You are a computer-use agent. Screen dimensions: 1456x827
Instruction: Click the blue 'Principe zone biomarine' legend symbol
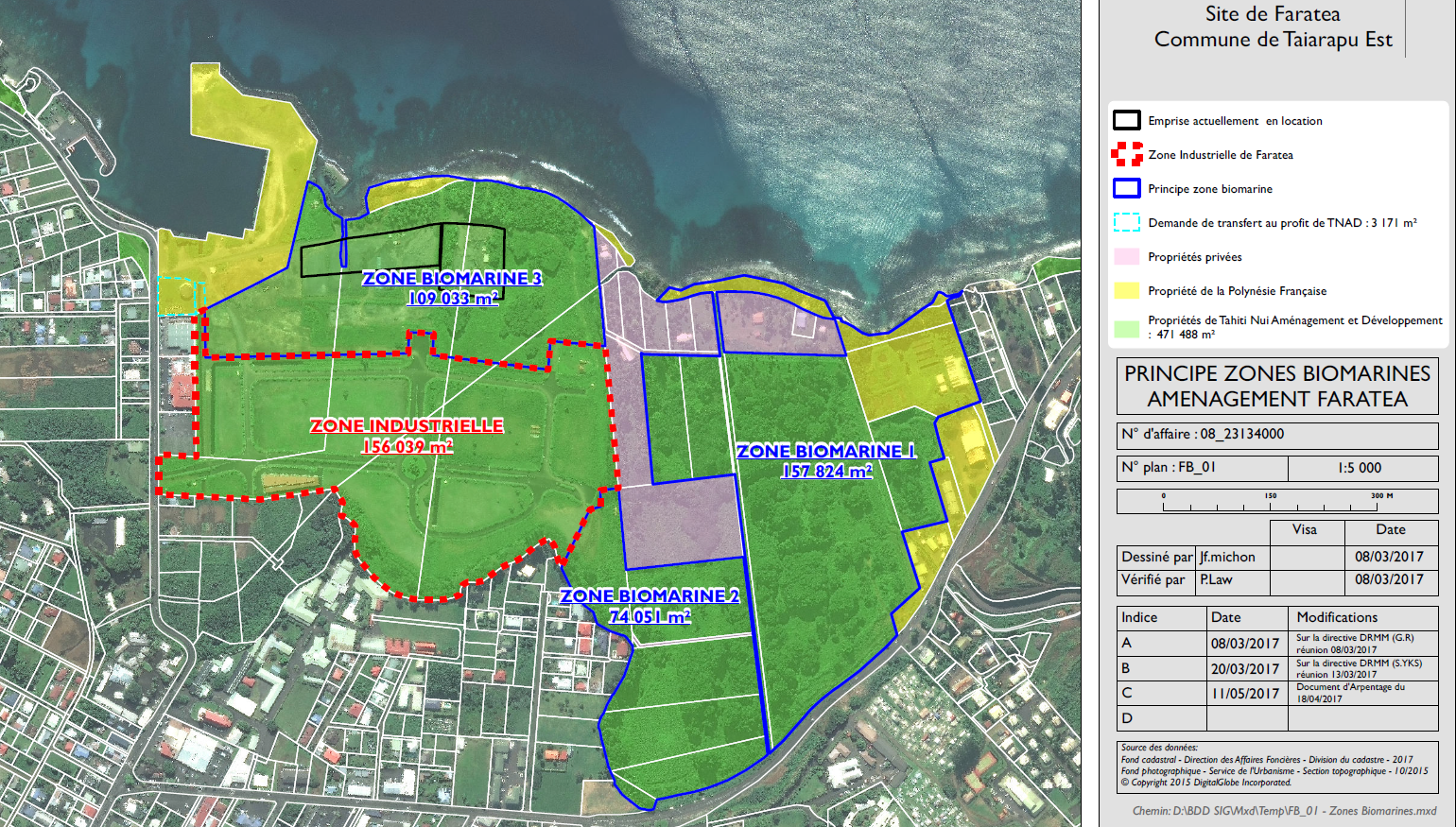[1126, 188]
